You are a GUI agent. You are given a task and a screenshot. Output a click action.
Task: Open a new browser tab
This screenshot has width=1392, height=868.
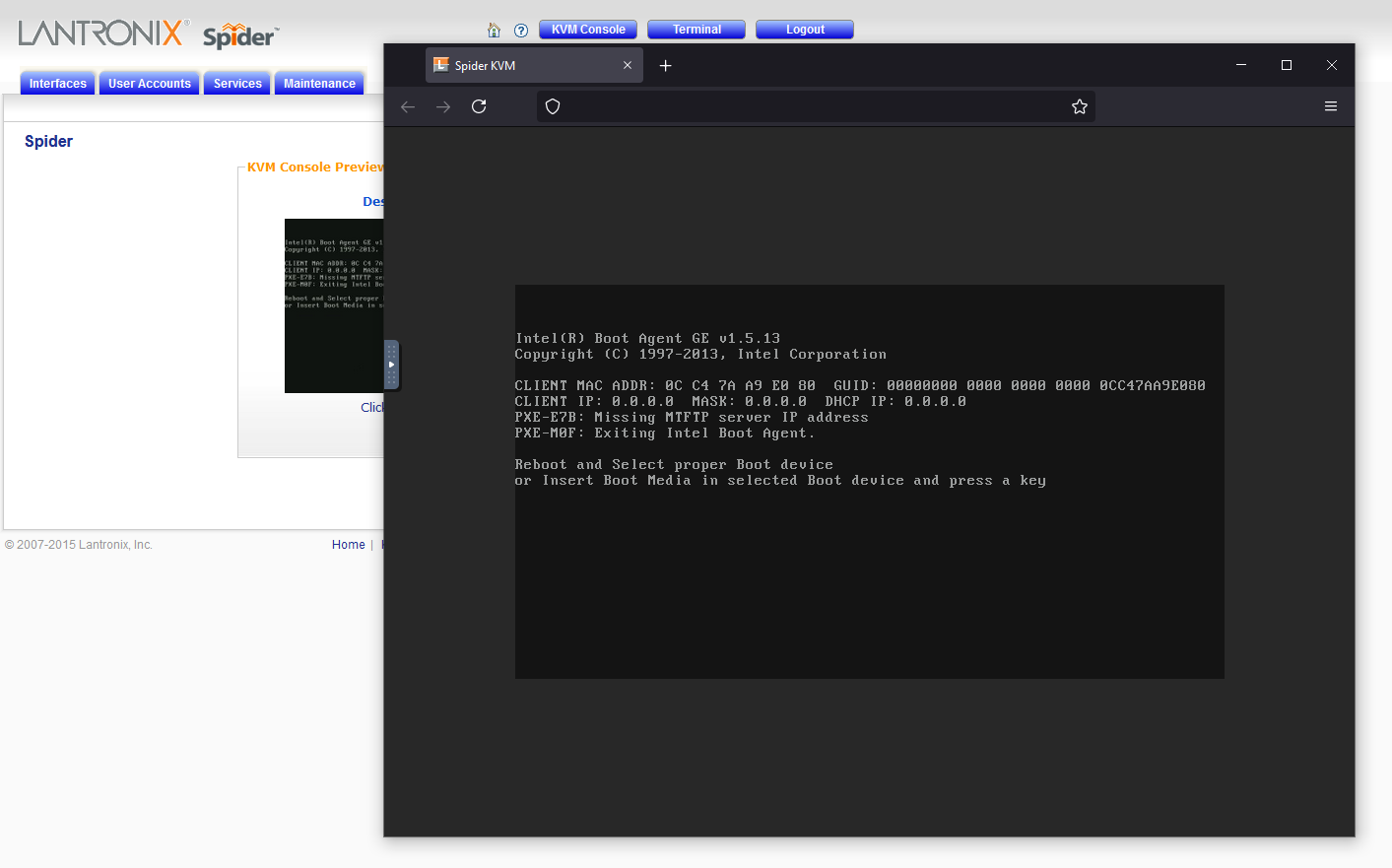coord(666,66)
